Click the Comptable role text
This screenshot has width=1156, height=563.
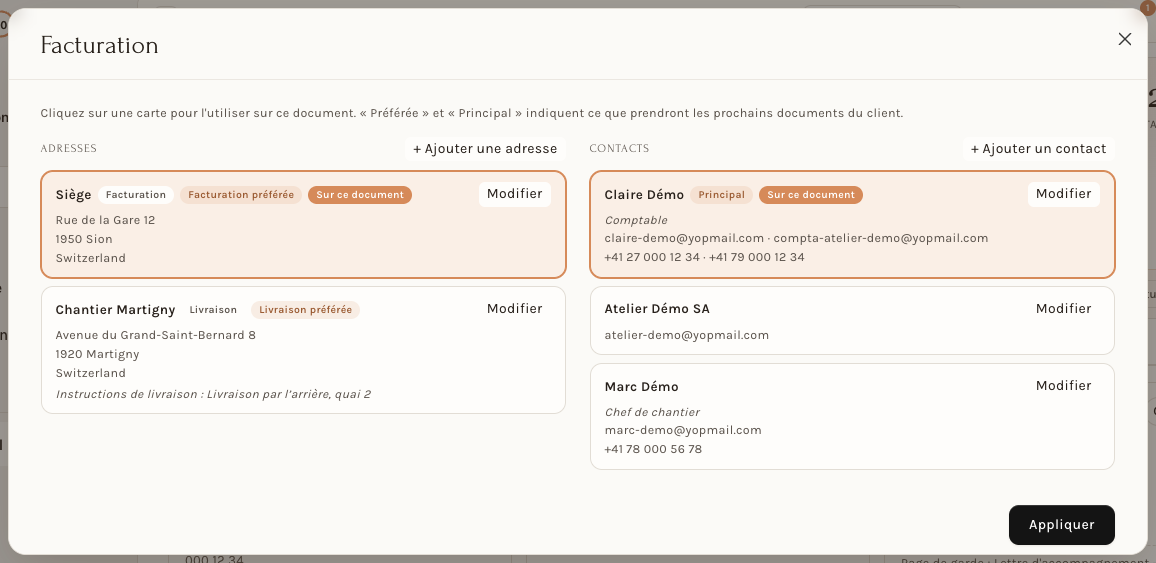point(636,220)
